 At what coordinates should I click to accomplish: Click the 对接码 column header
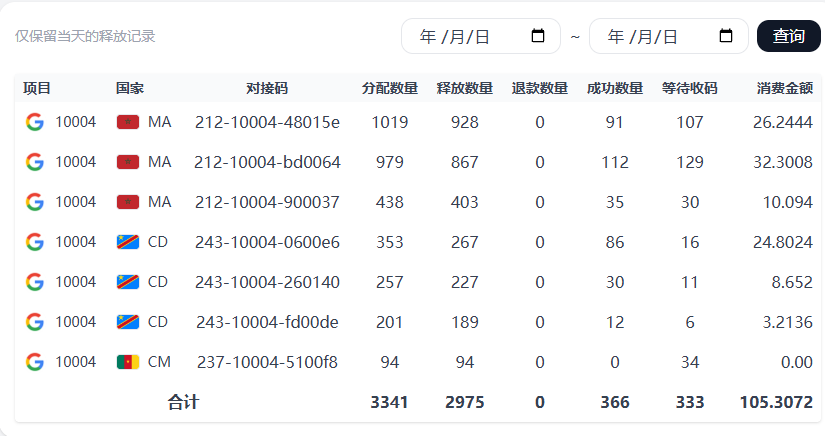pos(267,88)
